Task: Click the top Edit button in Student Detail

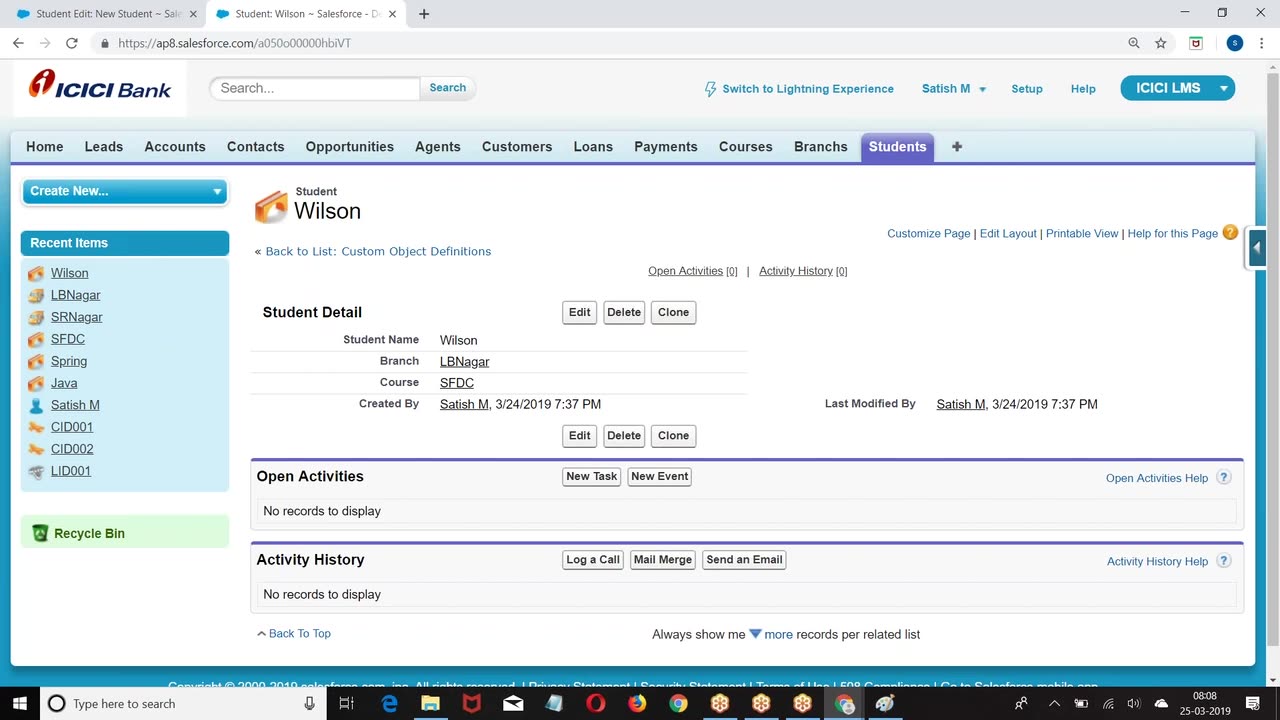Action: (x=580, y=312)
